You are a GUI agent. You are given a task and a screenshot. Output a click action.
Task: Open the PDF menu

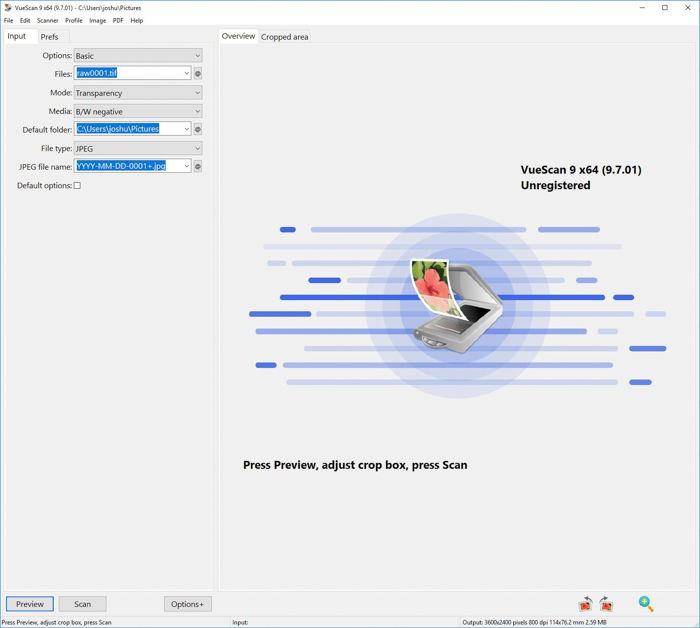[x=118, y=21]
